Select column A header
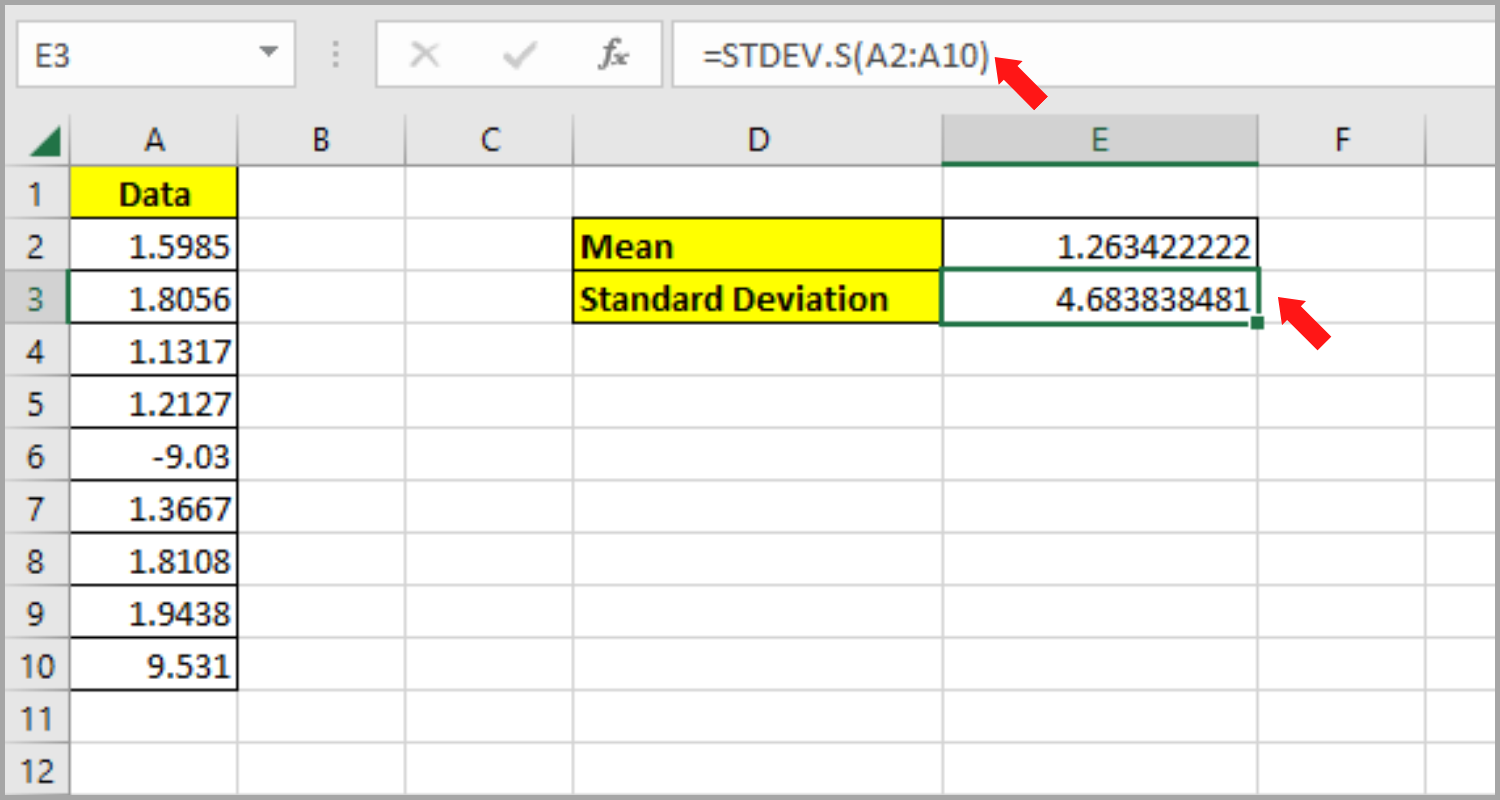 pyautogui.click(x=154, y=139)
